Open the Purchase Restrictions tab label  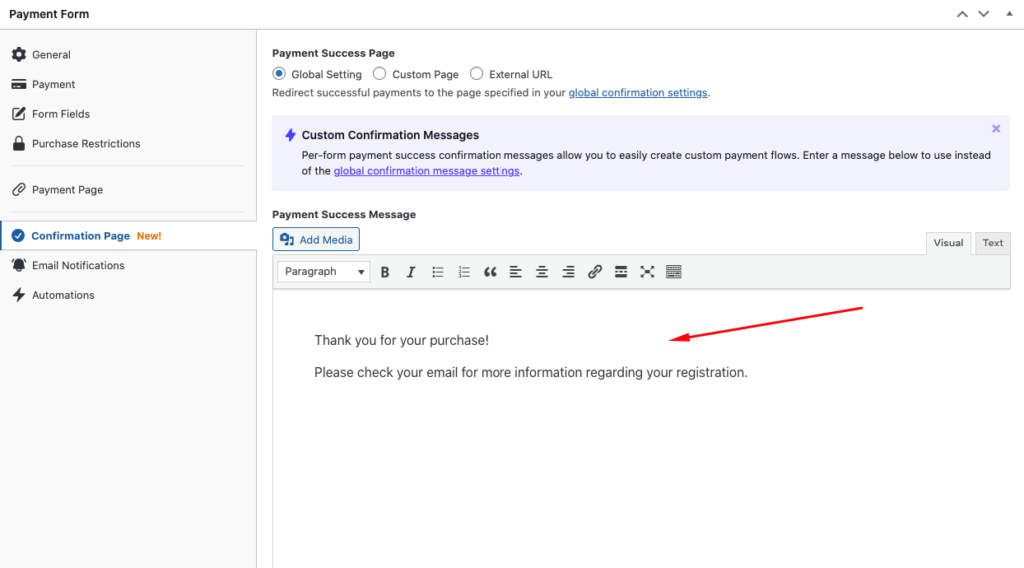[x=86, y=144]
